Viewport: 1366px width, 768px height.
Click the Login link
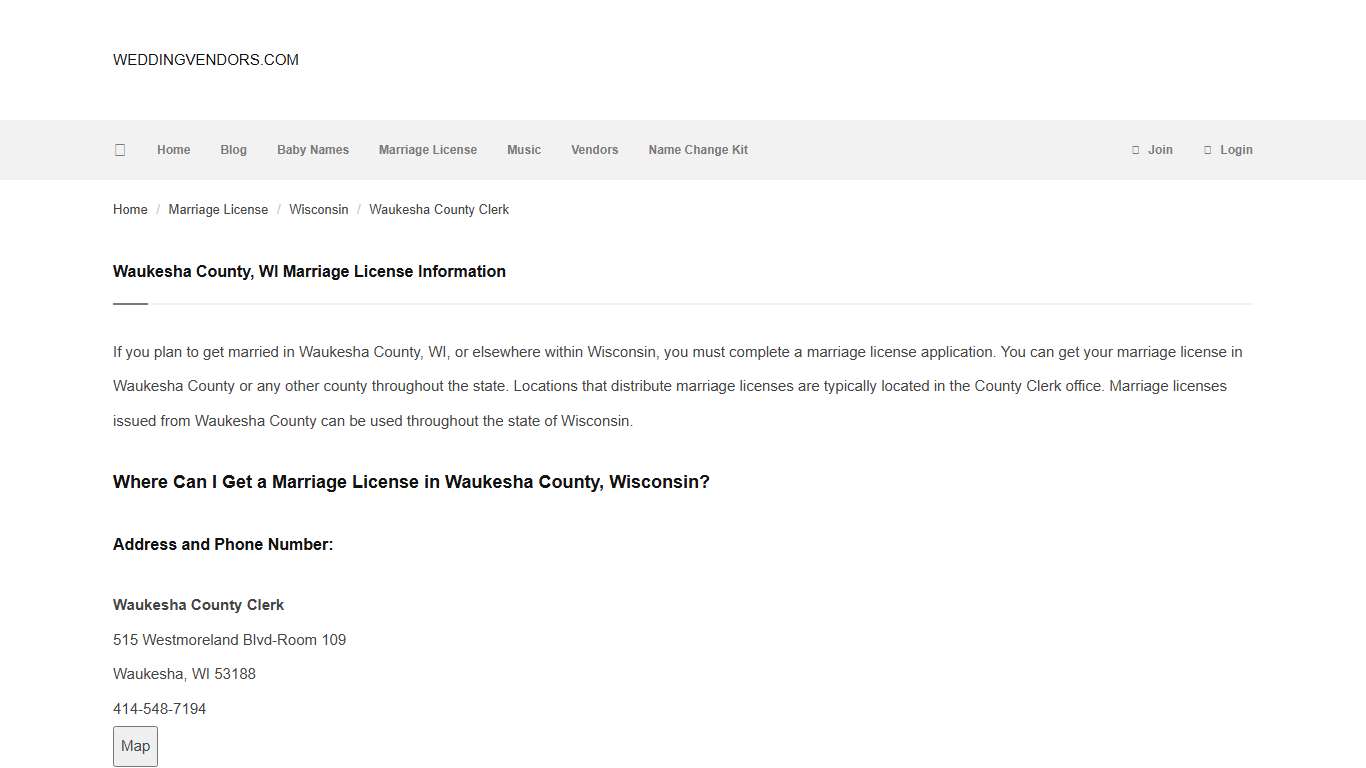(1236, 149)
